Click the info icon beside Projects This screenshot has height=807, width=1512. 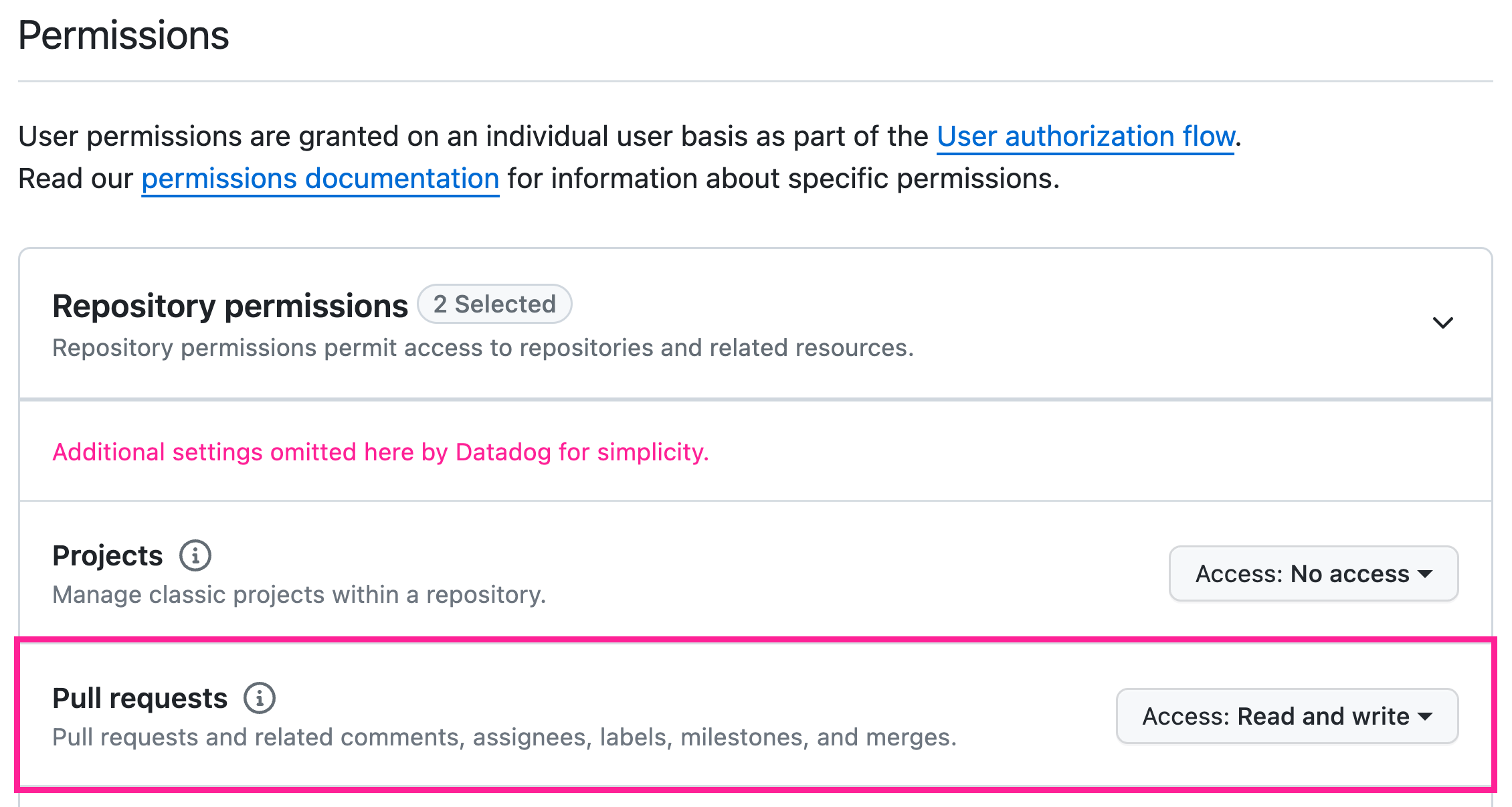click(x=195, y=555)
